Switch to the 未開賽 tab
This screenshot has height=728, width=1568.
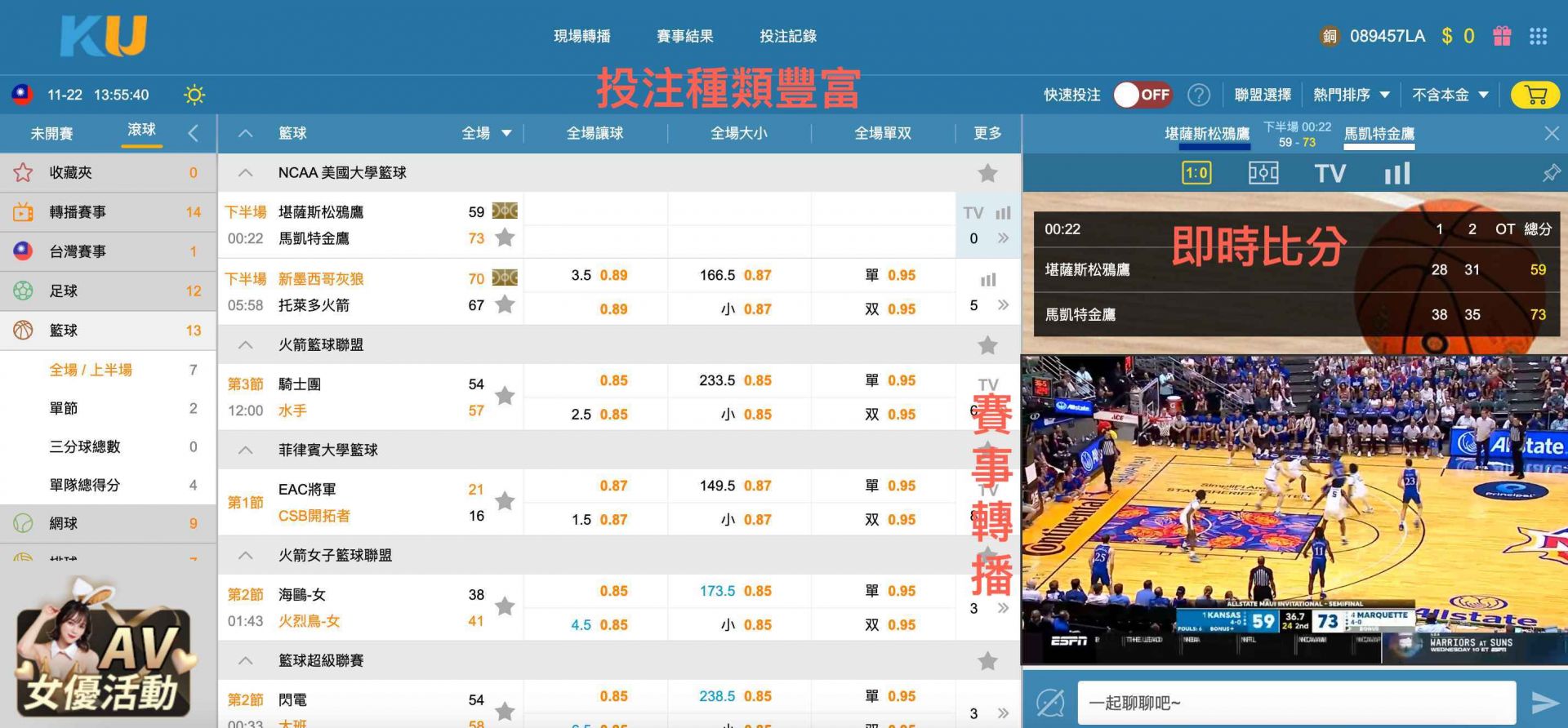point(51,133)
